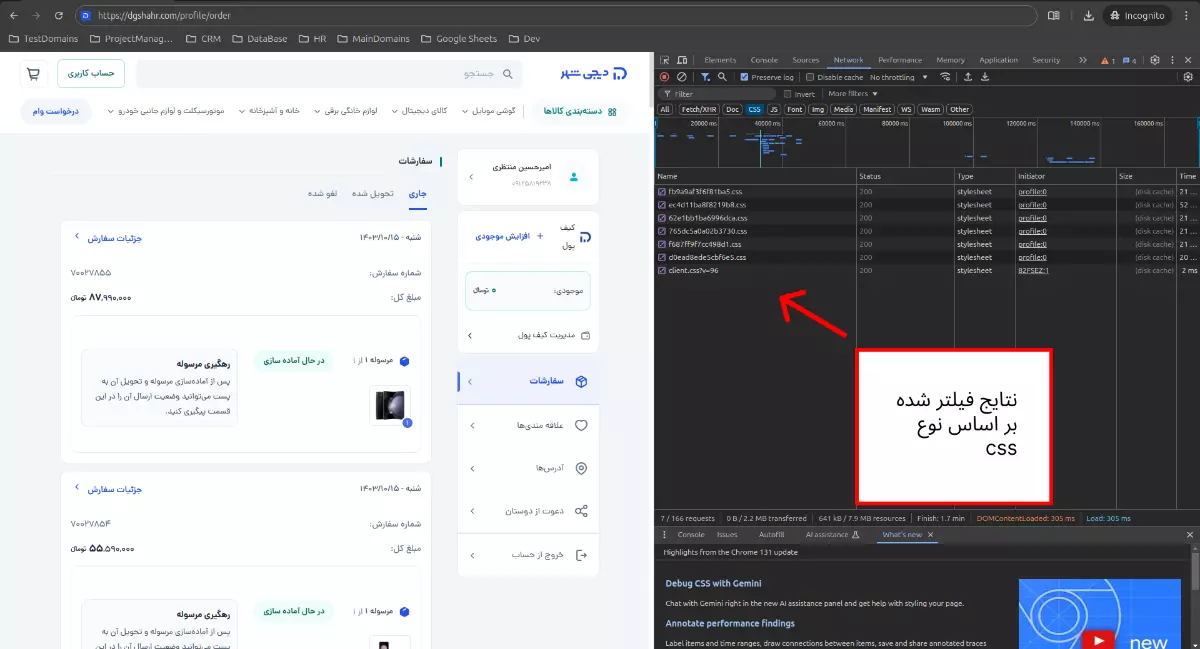Export HAR file using the download icon
This screenshot has width=1200, height=649.
984,78
